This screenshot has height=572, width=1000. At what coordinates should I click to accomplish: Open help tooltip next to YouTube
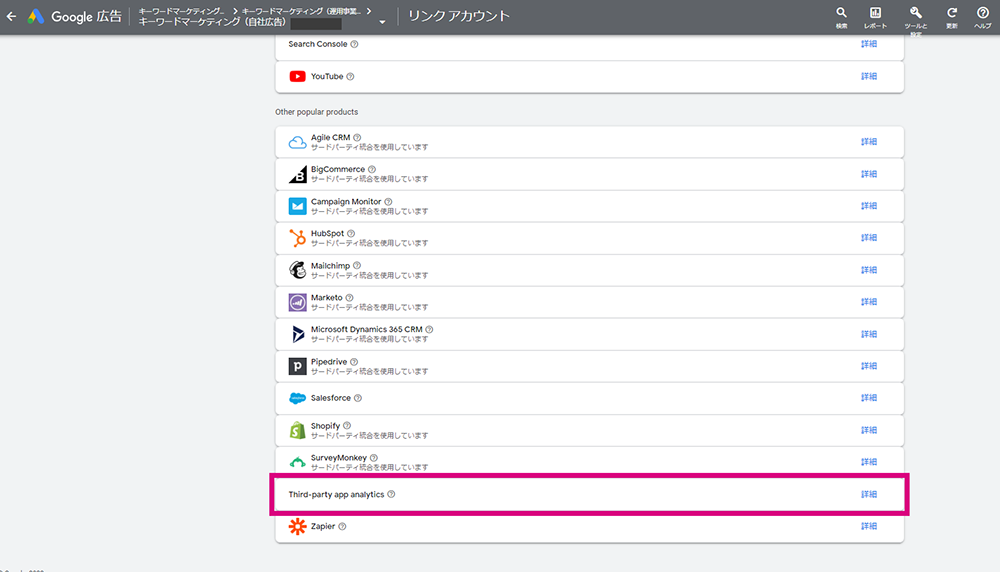(x=350, y=77)
